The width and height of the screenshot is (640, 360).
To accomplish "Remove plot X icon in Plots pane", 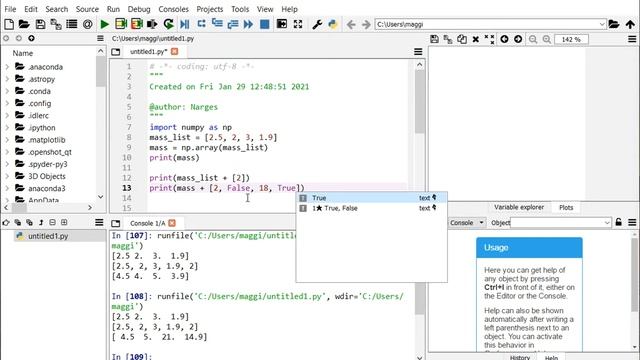I will (x=476, y=39).
